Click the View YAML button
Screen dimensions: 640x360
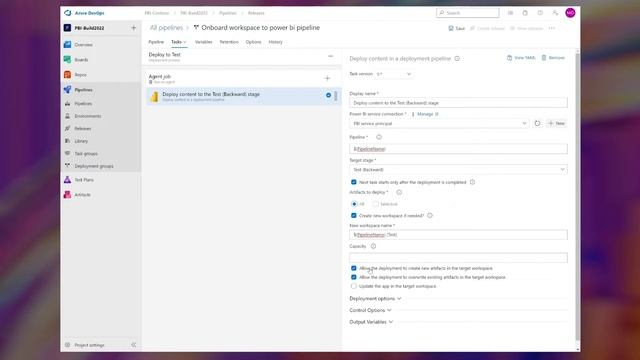click(521, 58)
